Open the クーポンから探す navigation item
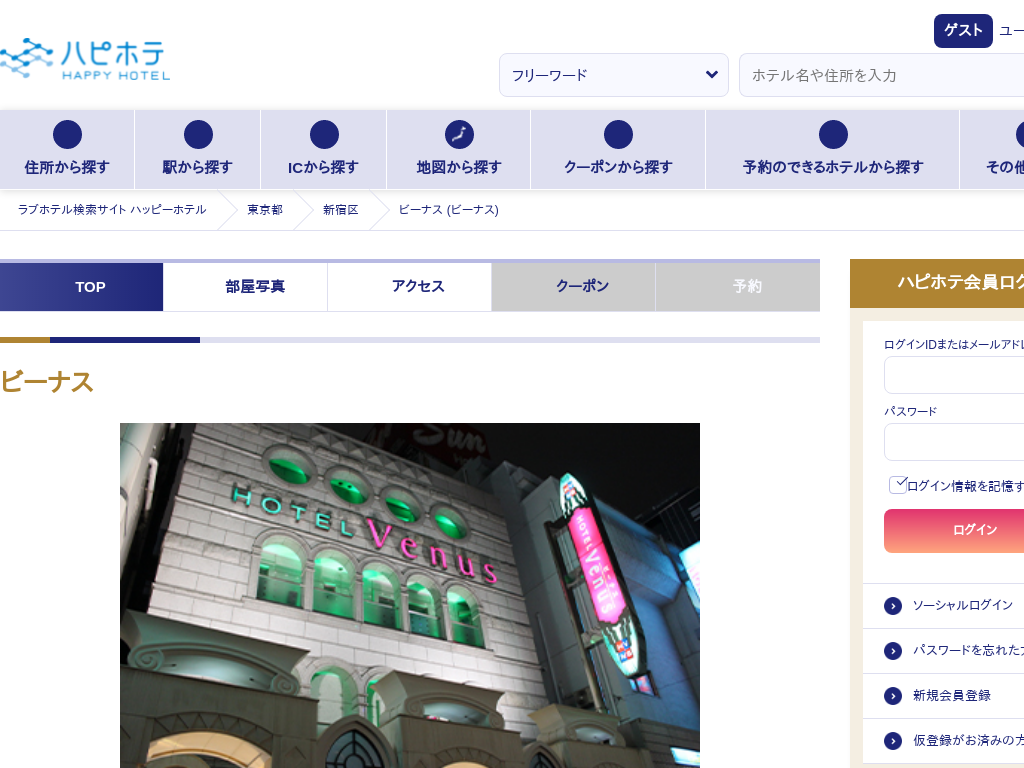1024x768 pixels. 618,150
